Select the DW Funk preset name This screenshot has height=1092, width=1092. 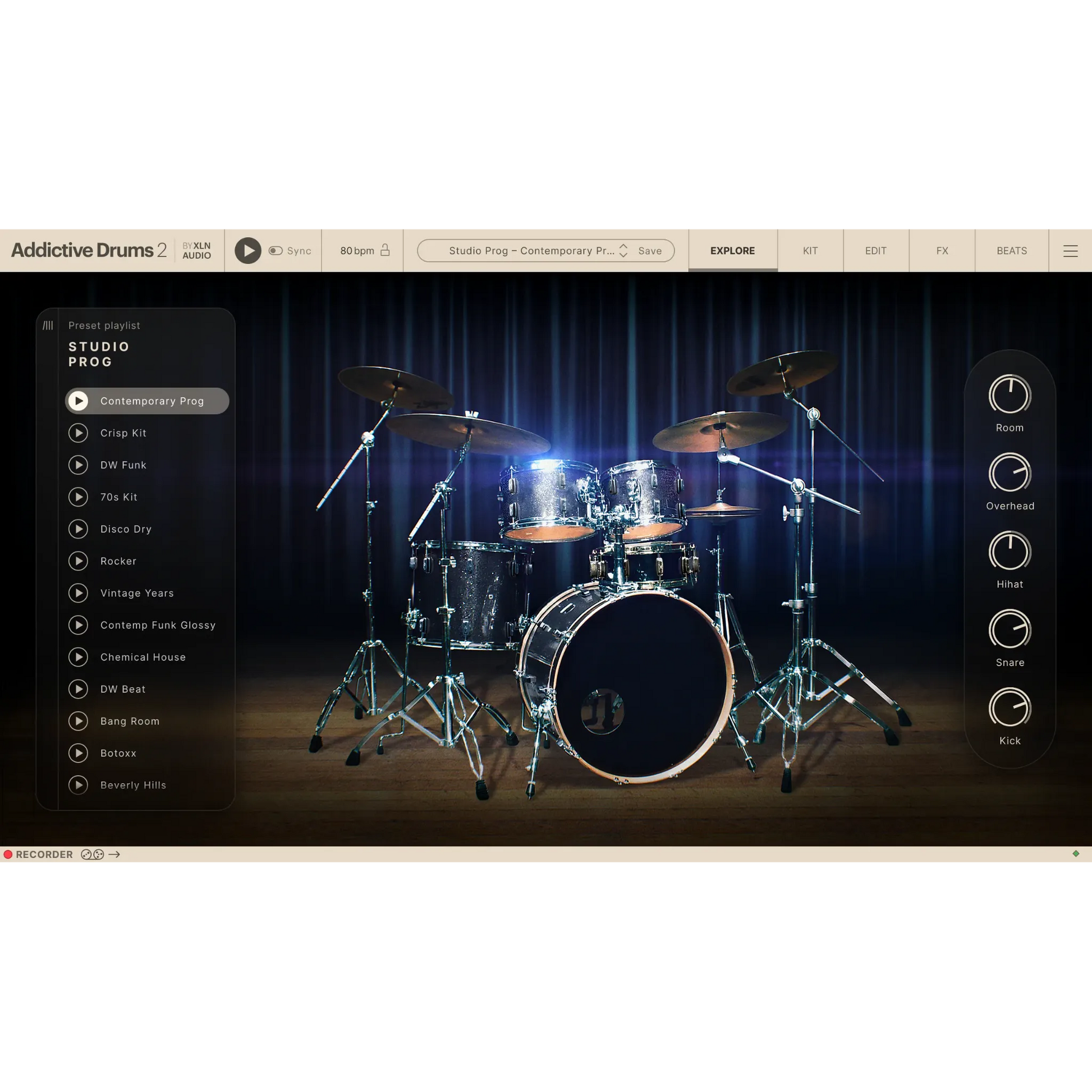[x=123, y=465]
